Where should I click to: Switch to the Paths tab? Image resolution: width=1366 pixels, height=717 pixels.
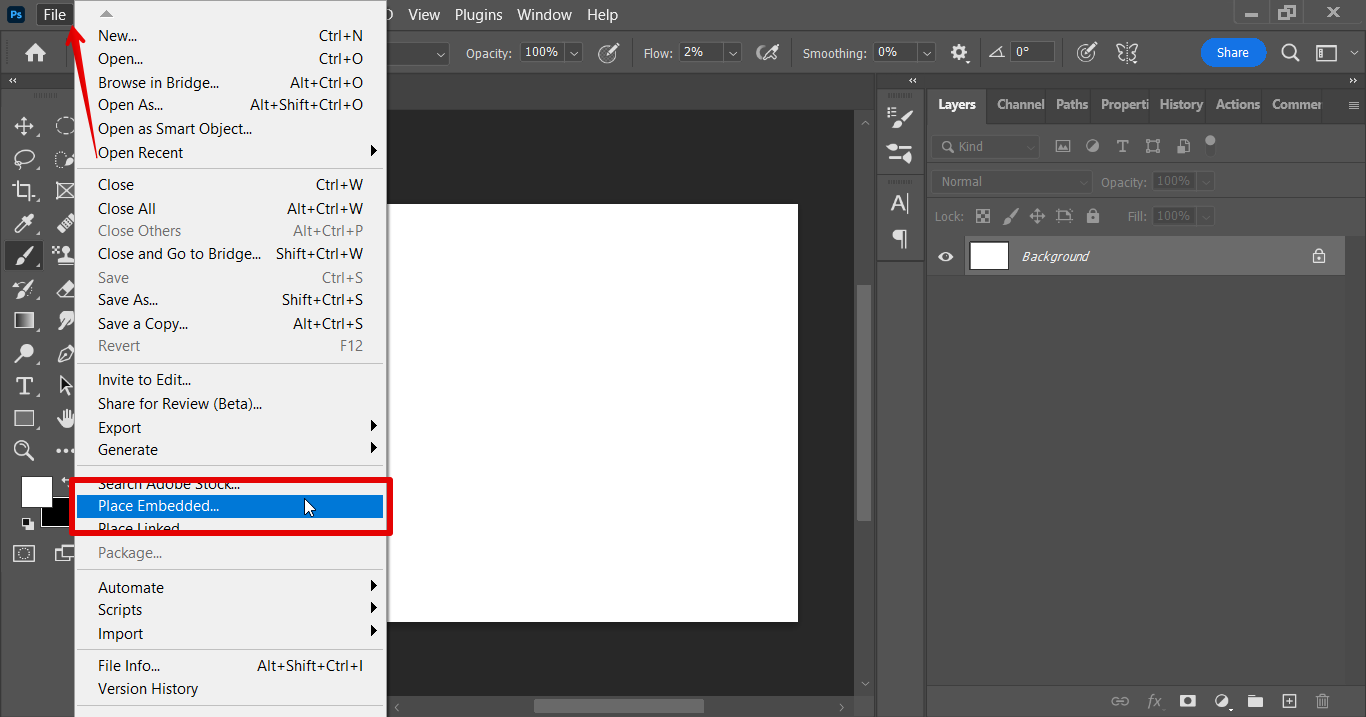click(1072, 104)
